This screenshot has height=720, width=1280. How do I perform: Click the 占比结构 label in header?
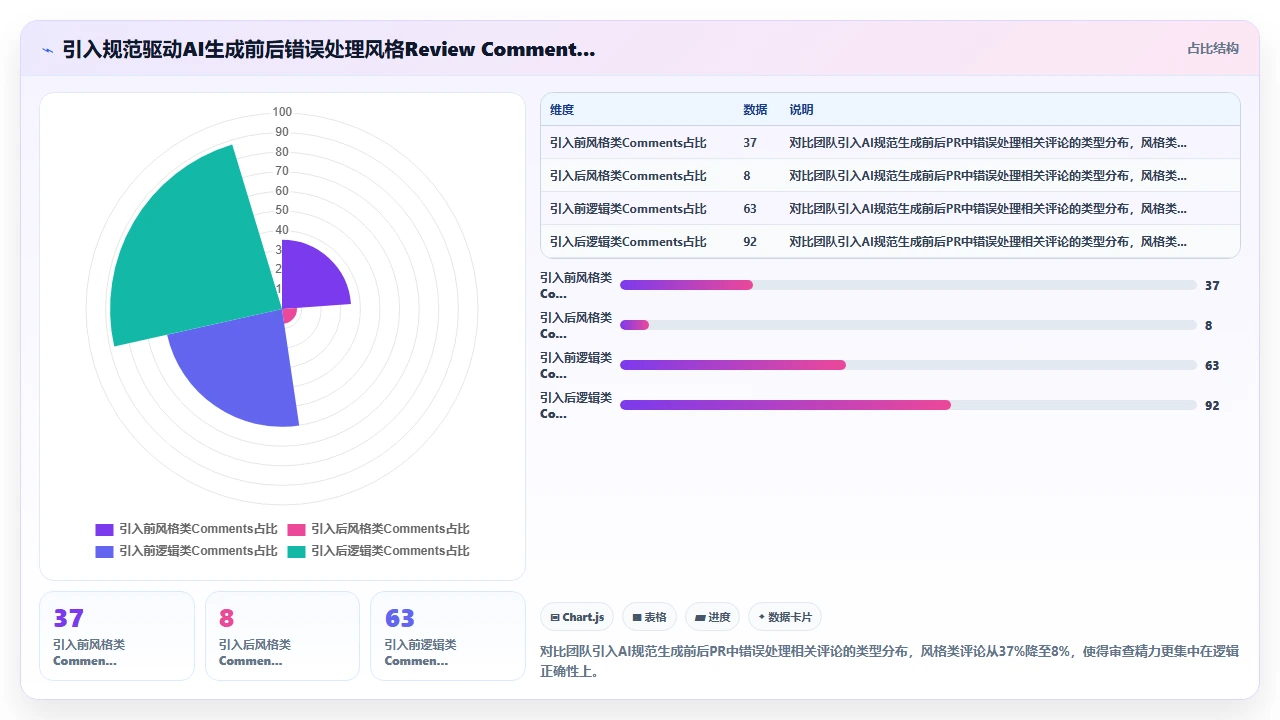[x=1213, y=48]
